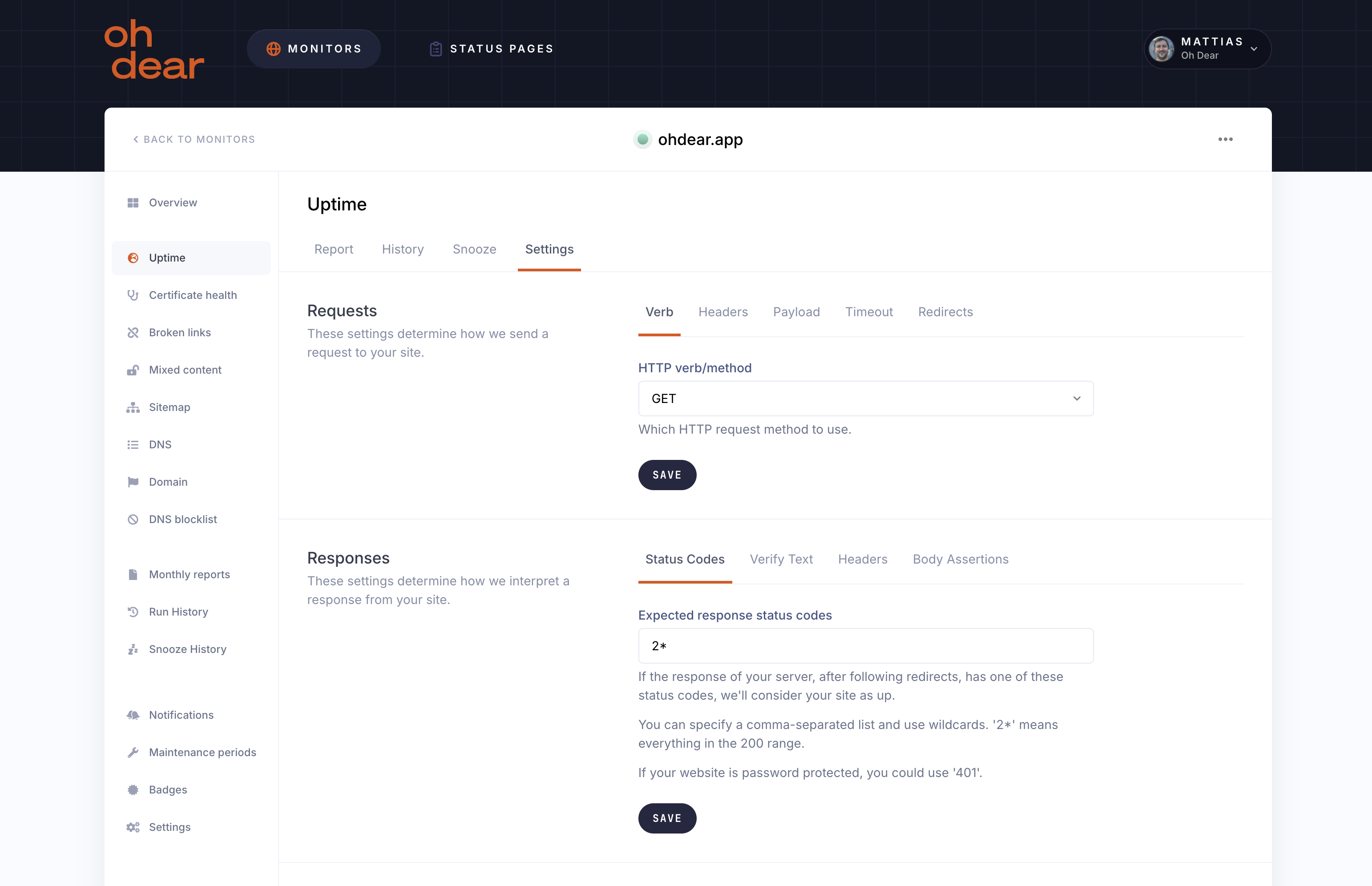Click the Maintenance periods wrench icon
This screenshot has height=886, width=1372.
click(133, 753)
